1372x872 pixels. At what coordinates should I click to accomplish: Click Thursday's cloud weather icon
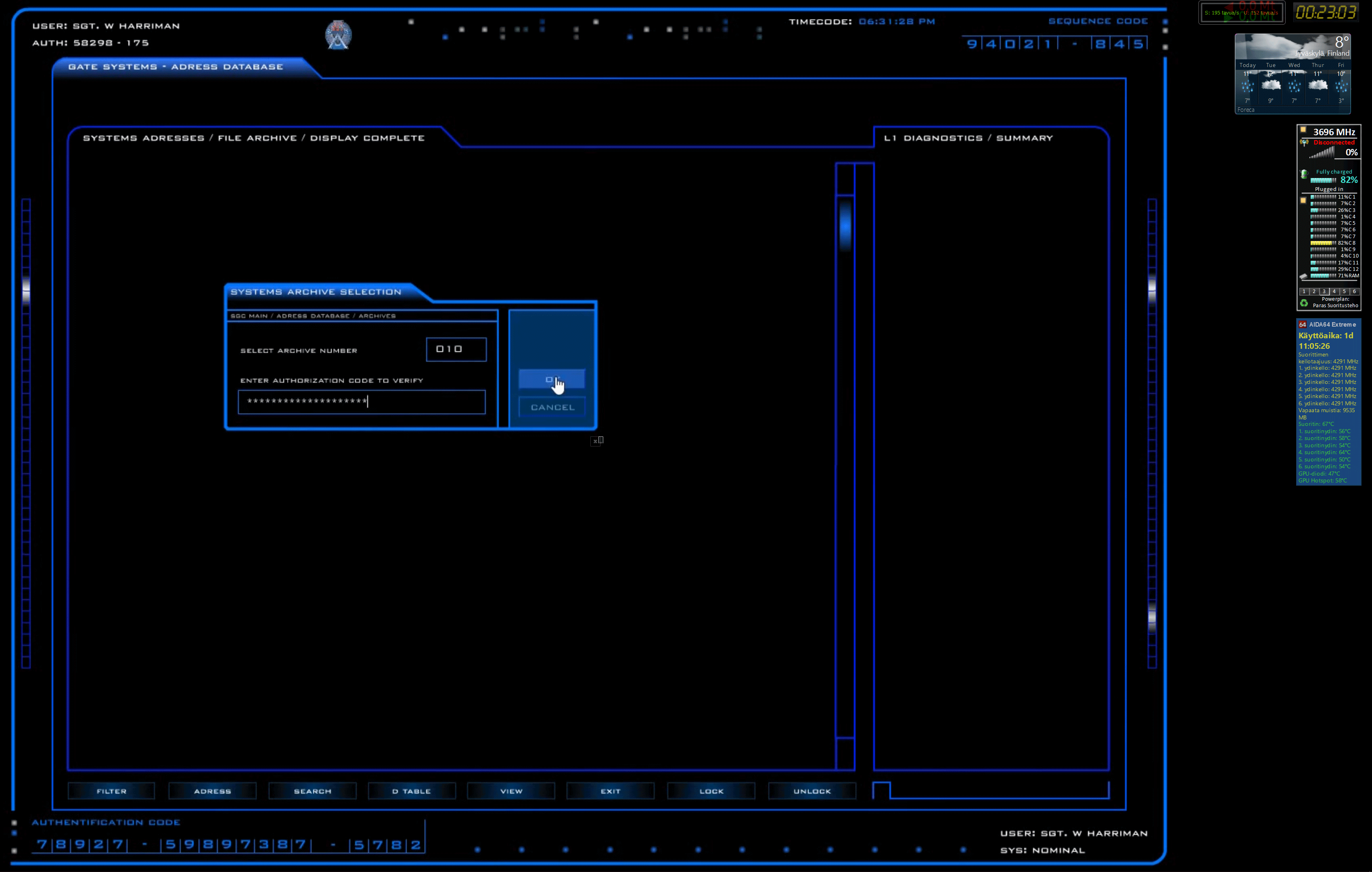coord(1318,86)
